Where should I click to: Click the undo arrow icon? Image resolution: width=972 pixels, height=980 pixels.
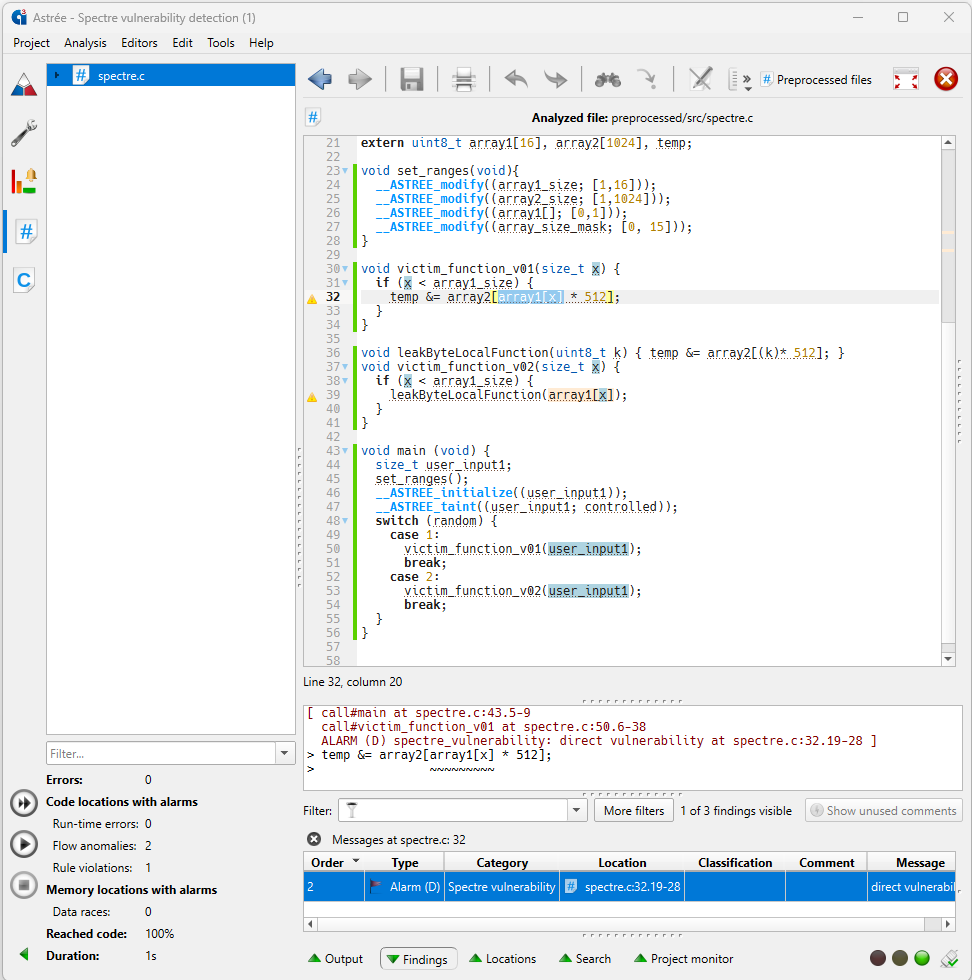tap(516, 79)
